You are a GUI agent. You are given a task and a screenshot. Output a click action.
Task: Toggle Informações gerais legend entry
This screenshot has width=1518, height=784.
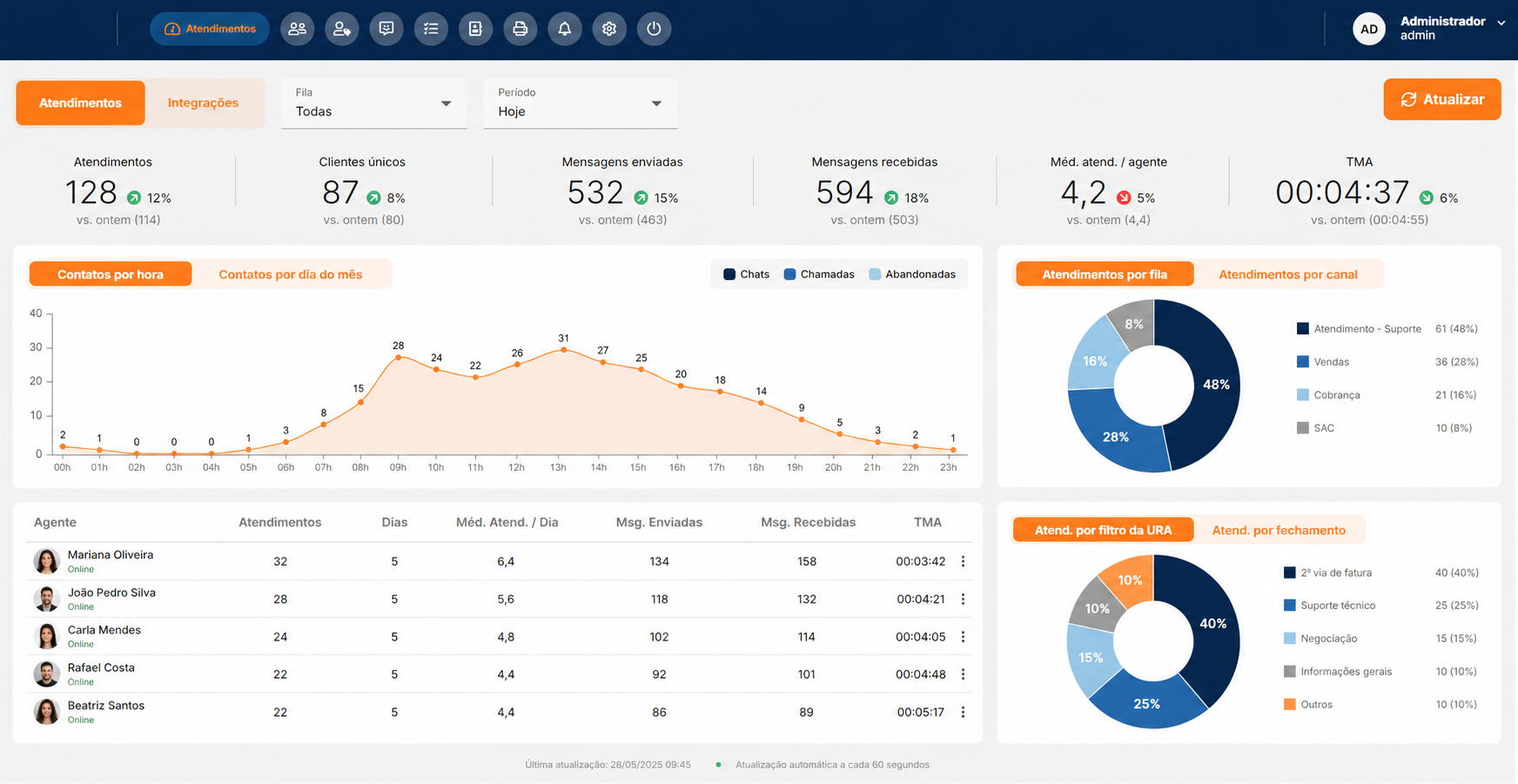tap(1339, 672)
